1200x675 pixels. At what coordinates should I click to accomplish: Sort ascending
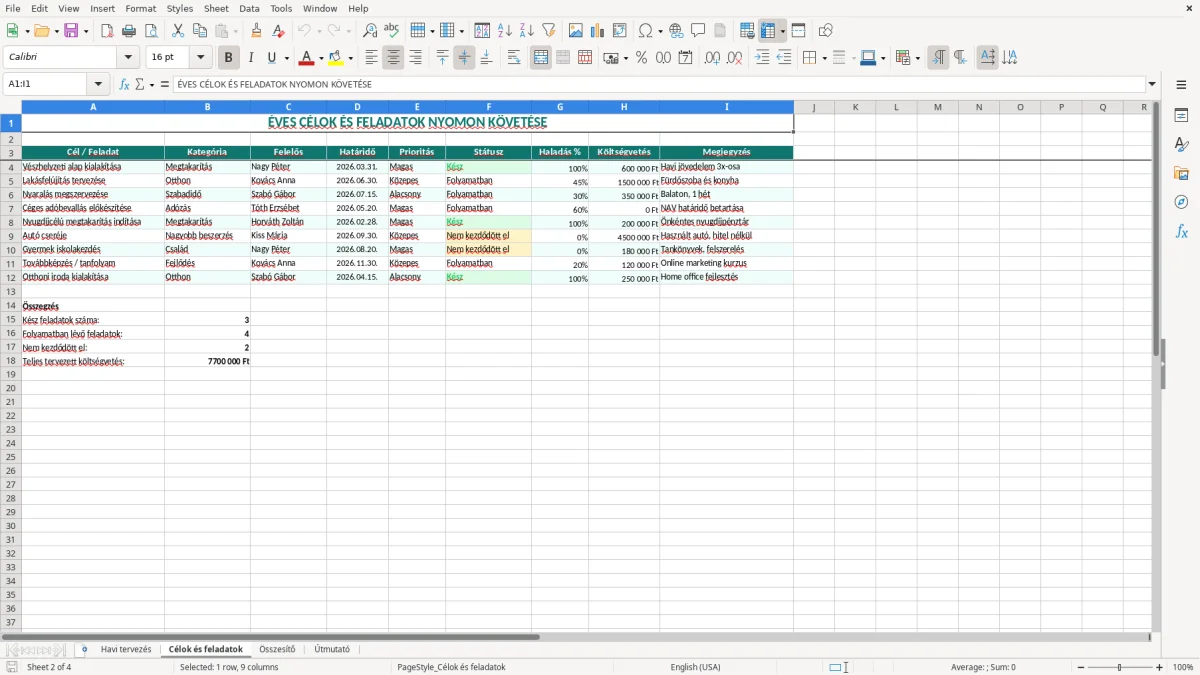[505, 31]
